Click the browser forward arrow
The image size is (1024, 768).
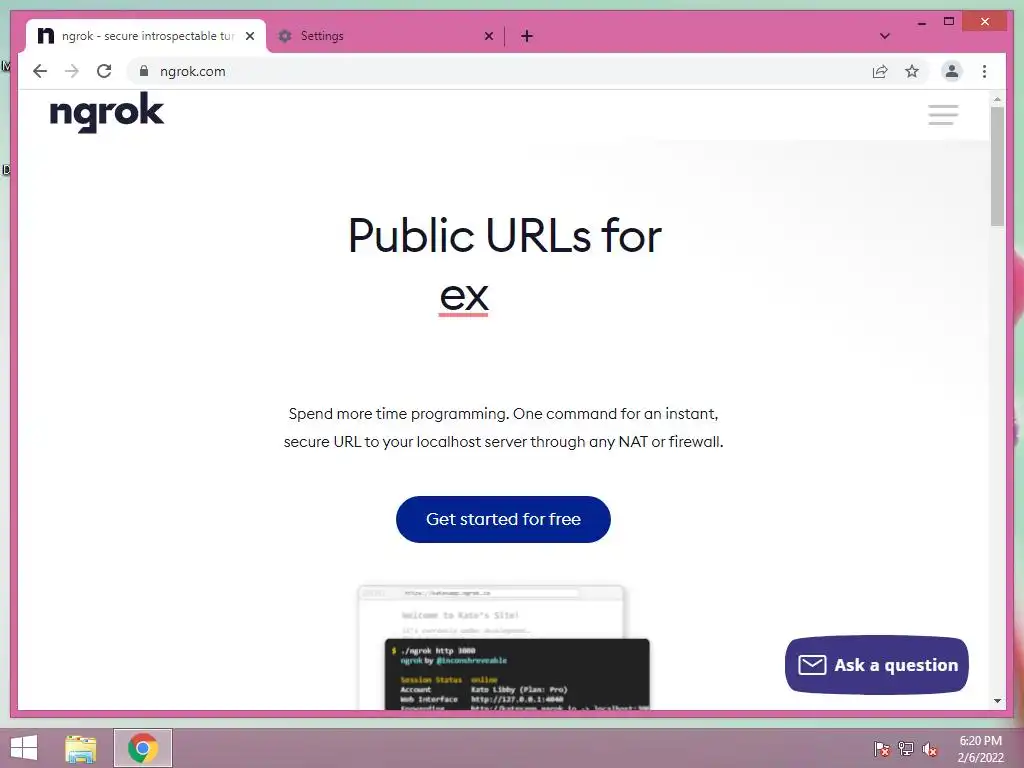[72, 71]
